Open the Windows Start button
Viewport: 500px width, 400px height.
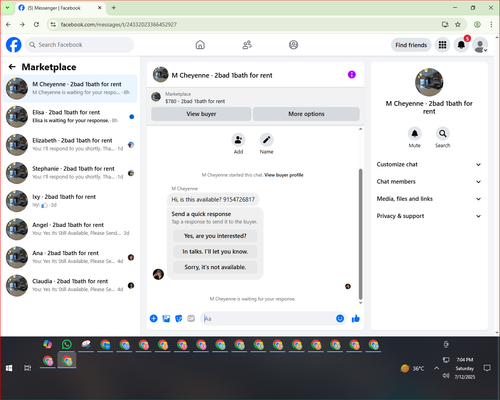[x=9, y=368]
